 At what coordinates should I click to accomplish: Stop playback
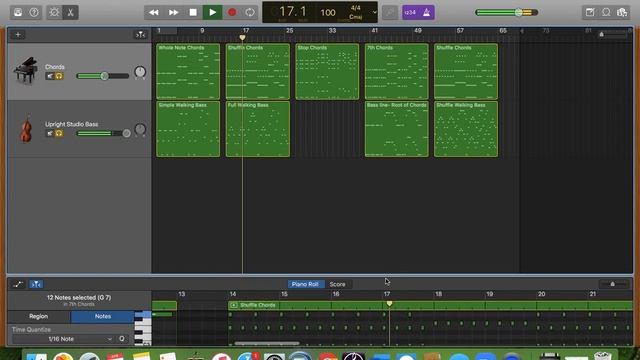point(193,12)
